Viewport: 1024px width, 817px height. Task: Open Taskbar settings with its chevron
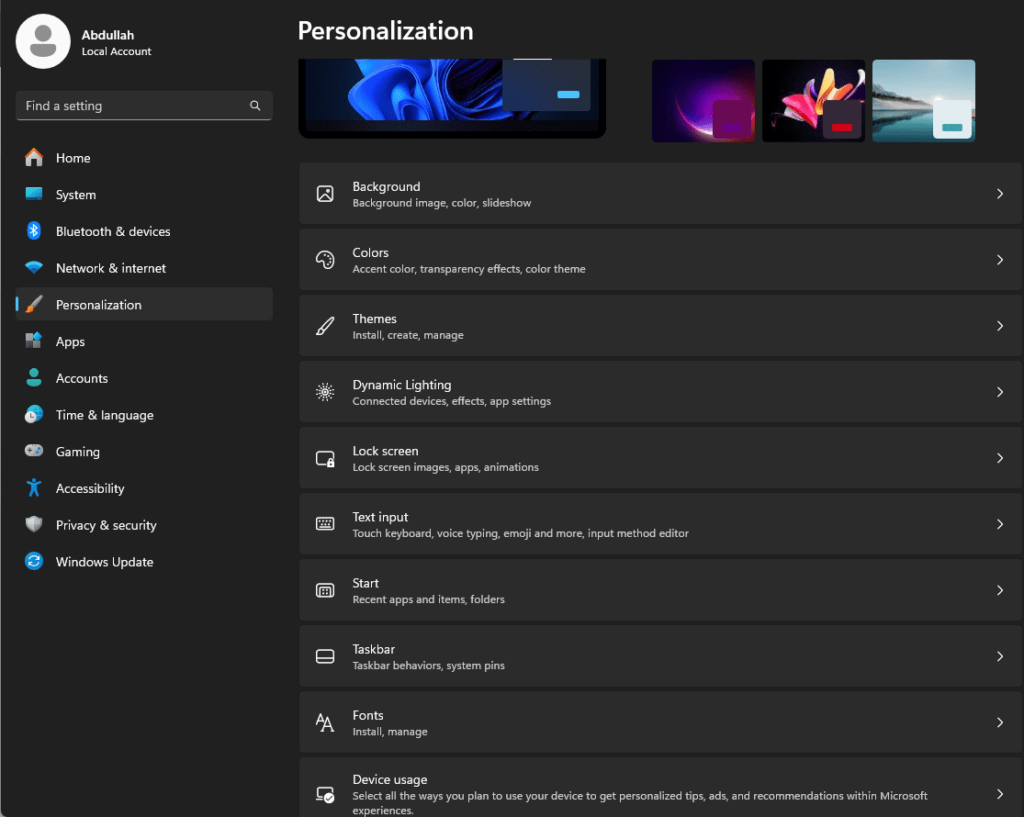(x=999, y=656)
